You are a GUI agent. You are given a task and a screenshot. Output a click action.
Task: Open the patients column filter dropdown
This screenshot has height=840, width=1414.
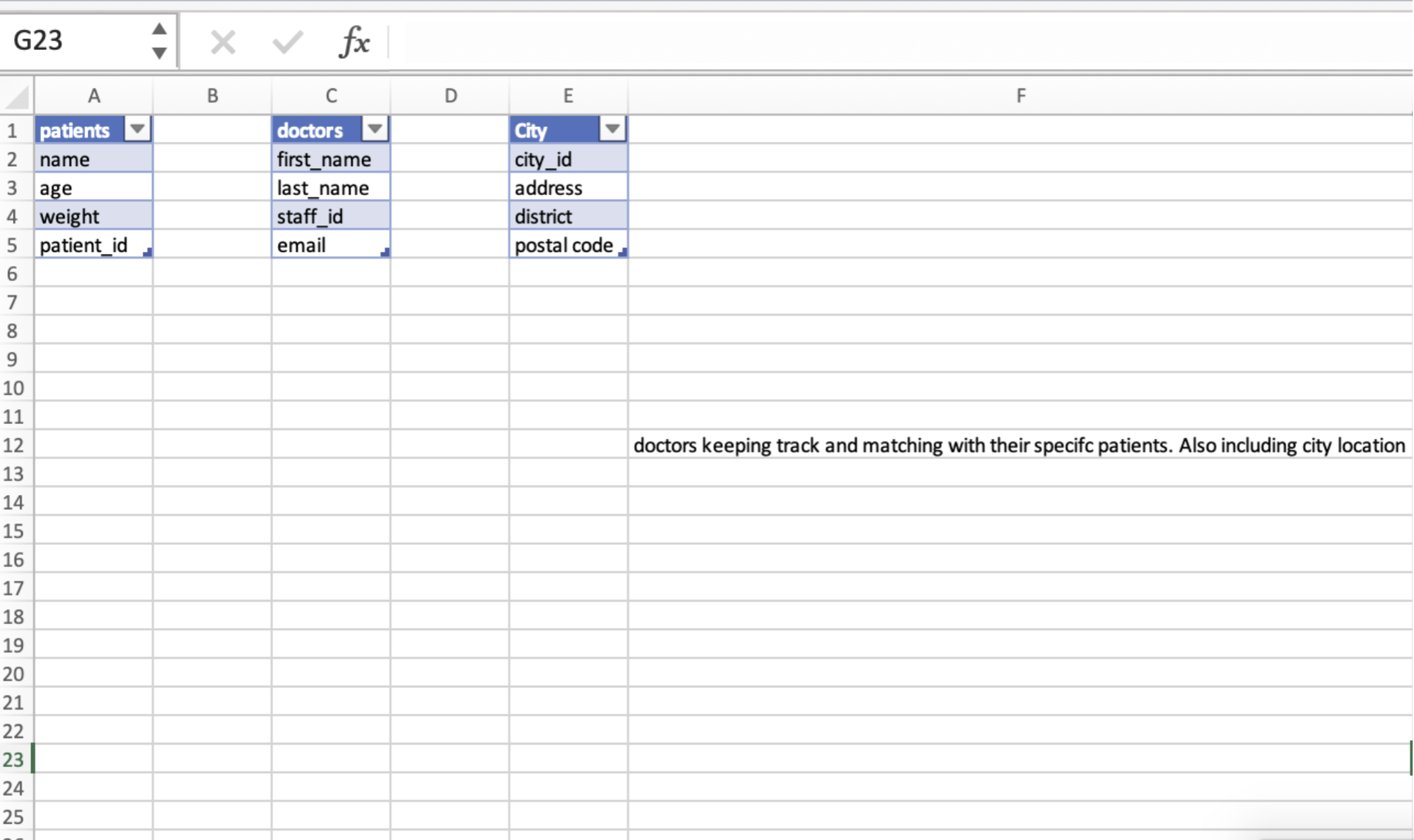tap(137, 129)
